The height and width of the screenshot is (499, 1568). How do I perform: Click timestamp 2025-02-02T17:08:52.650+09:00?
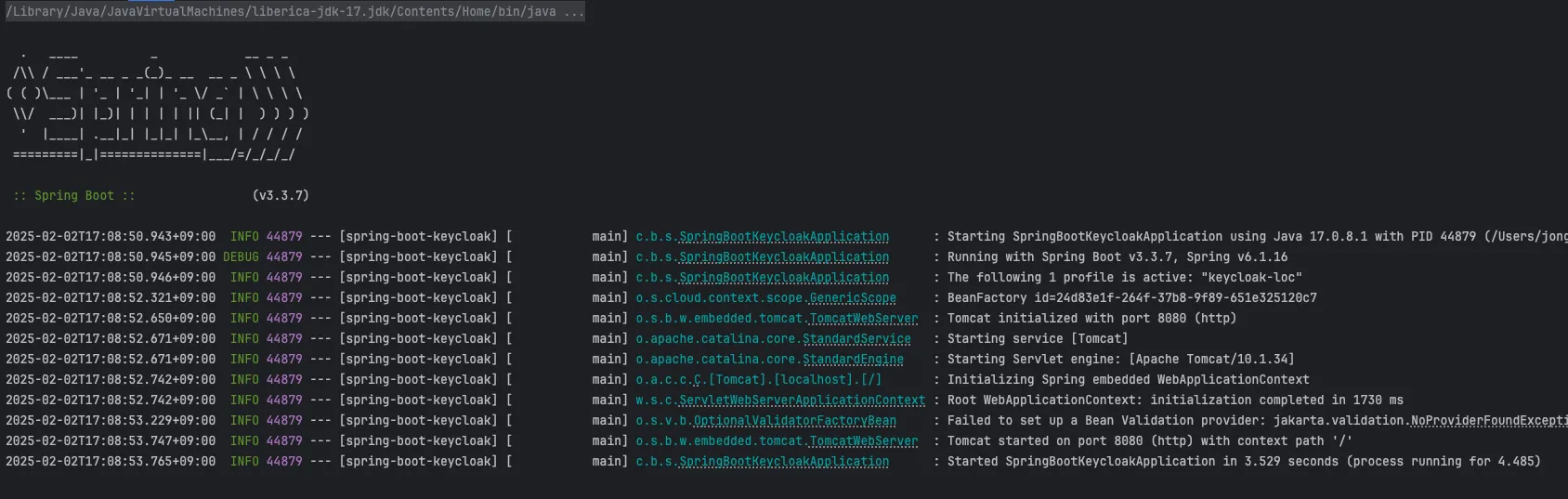pos(111,319)
